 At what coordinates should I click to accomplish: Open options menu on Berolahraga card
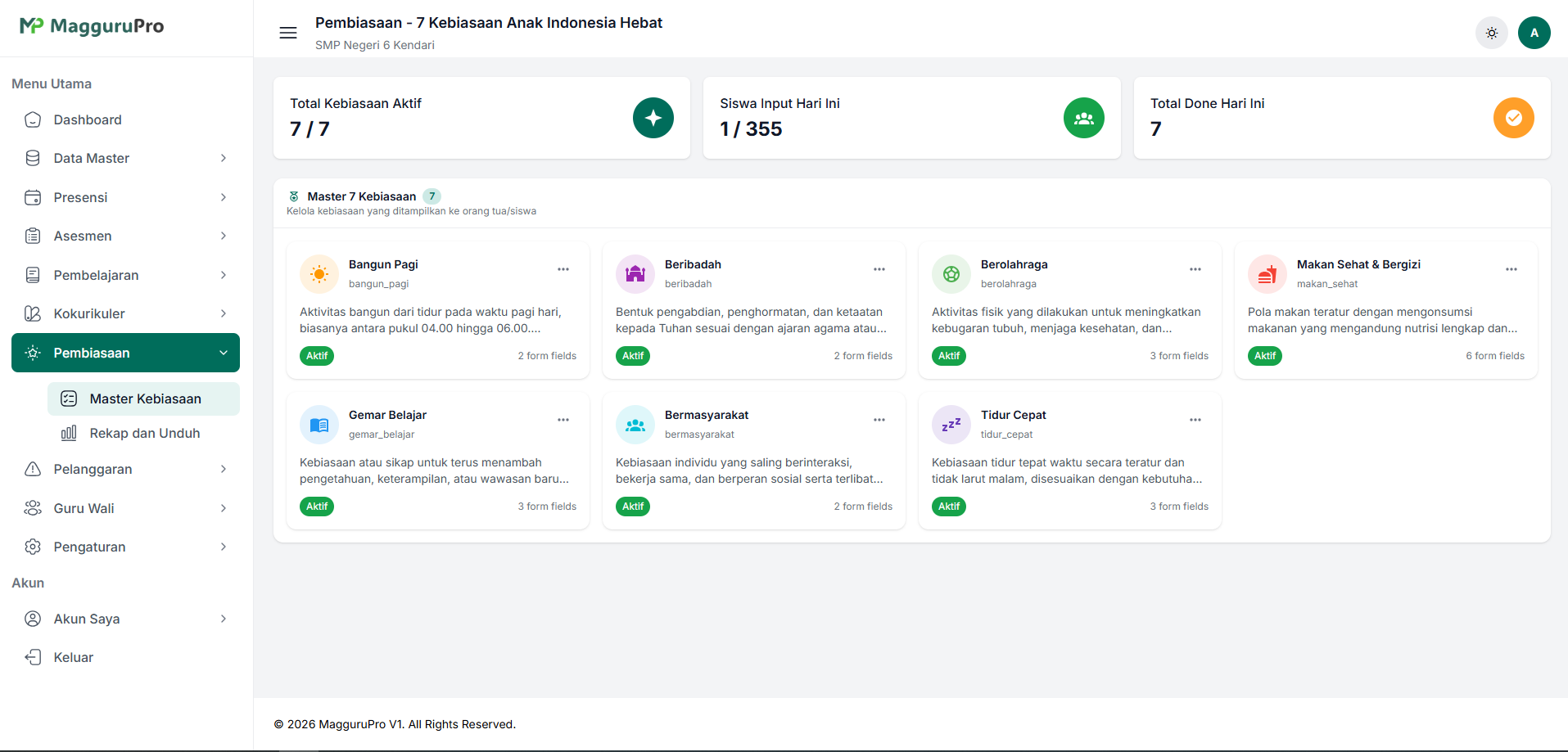(1195, 269)
